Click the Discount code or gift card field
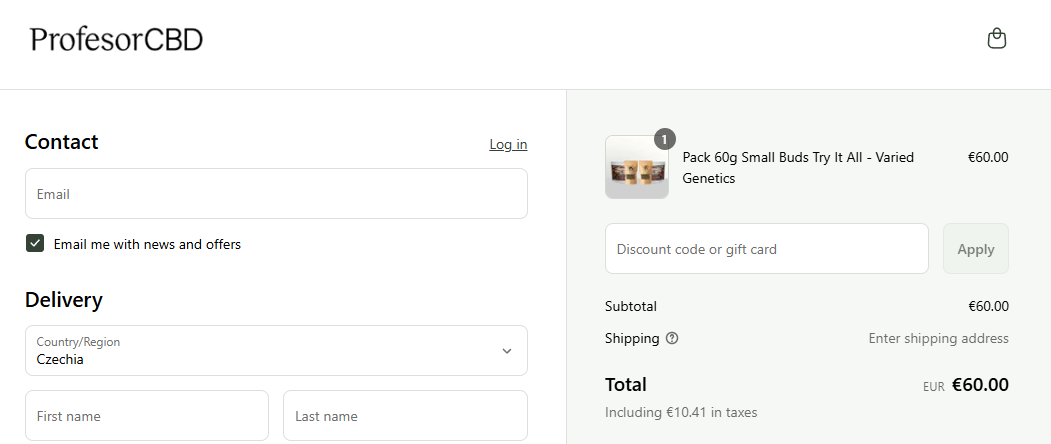This screenshot has height=444, width=1051. 767,249
